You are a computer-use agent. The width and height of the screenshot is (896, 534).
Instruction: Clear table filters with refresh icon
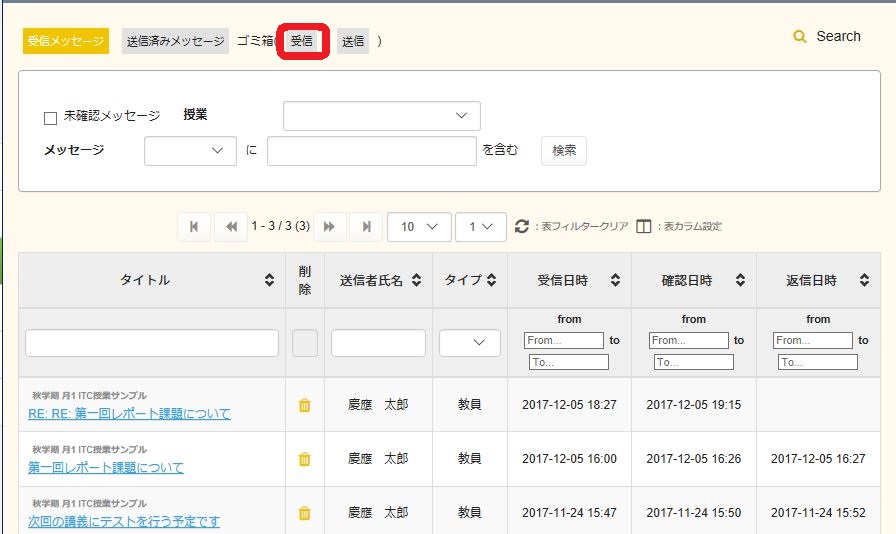point(521,227)
